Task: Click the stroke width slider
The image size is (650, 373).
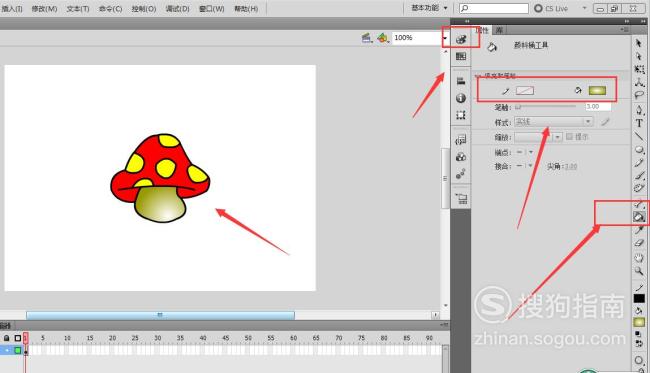Action: point(546,107)
